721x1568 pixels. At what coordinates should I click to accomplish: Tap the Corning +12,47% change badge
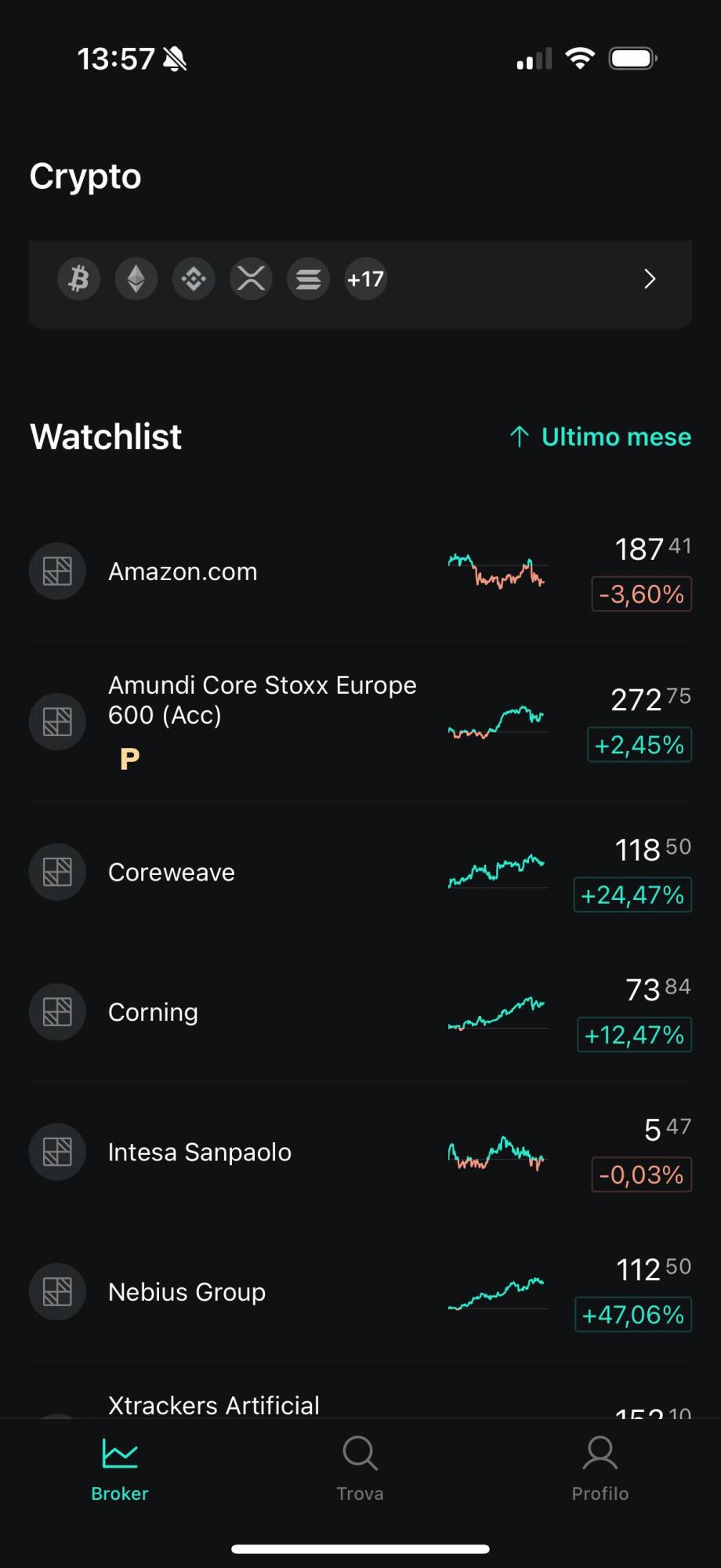(x=634, y=1035)
